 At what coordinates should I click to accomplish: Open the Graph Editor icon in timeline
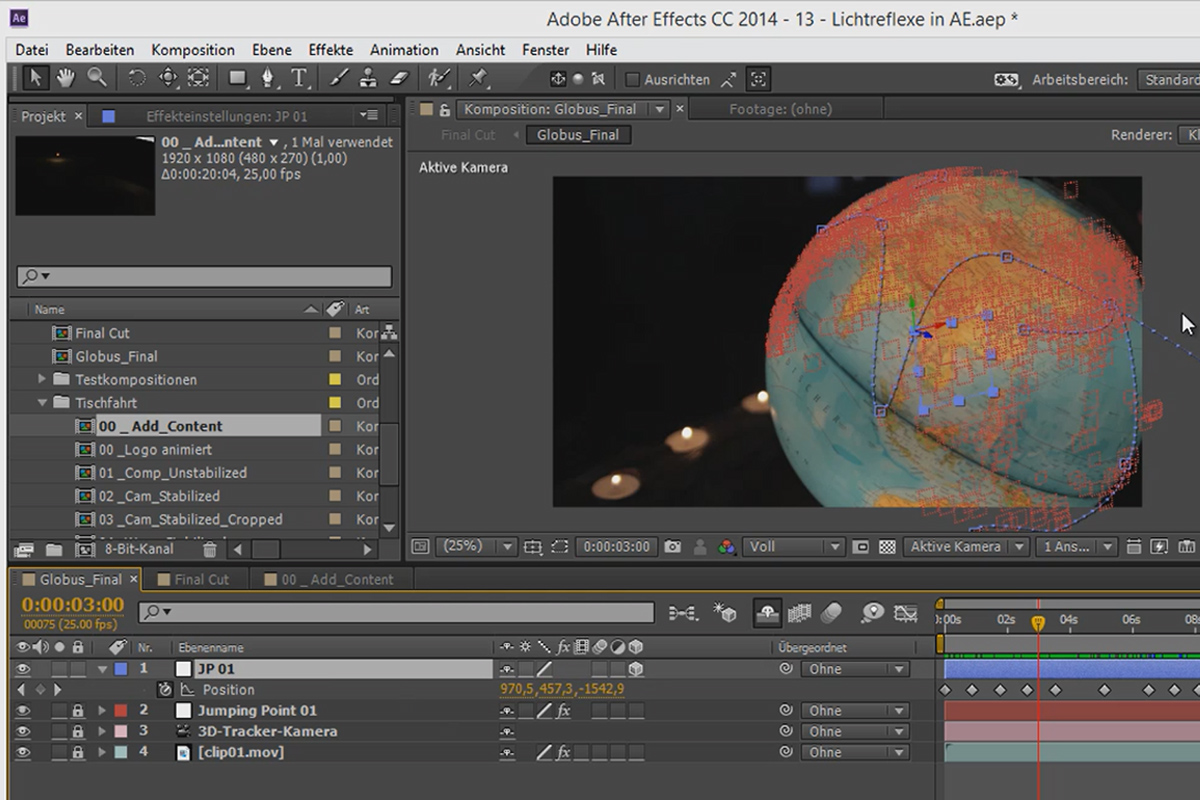905,612
